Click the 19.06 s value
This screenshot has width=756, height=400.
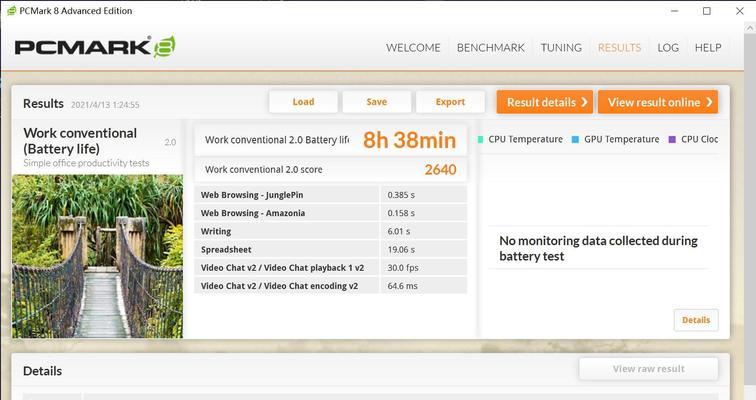click(x=401, y=250)
